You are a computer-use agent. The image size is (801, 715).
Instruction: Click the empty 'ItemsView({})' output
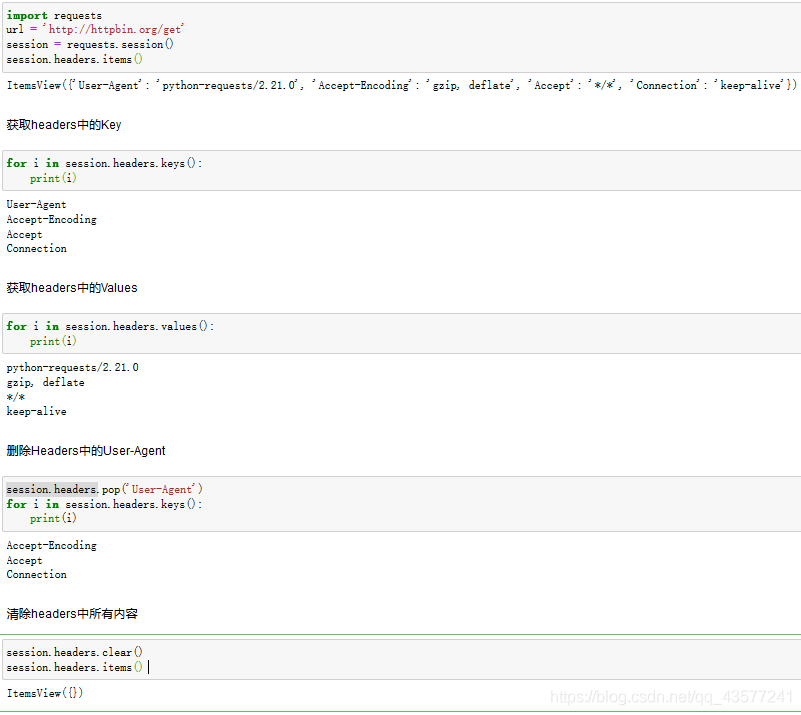(45, 693)
